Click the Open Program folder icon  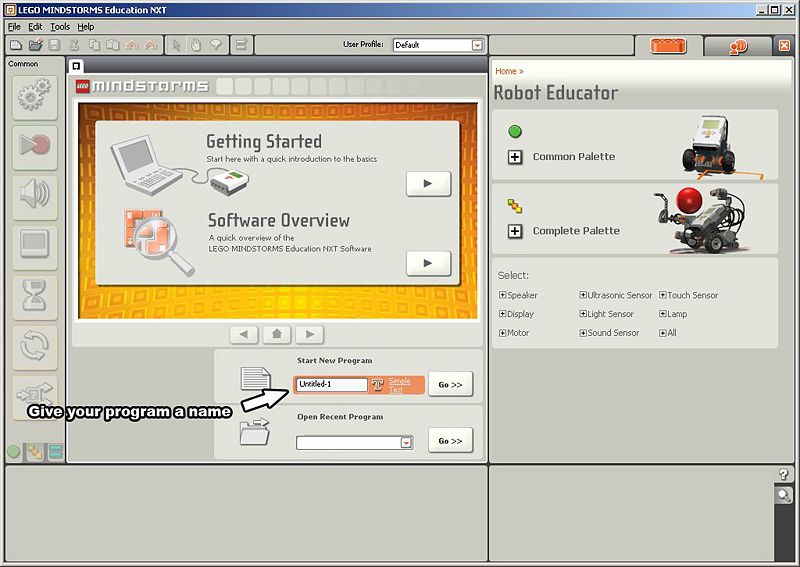(35, 45)
